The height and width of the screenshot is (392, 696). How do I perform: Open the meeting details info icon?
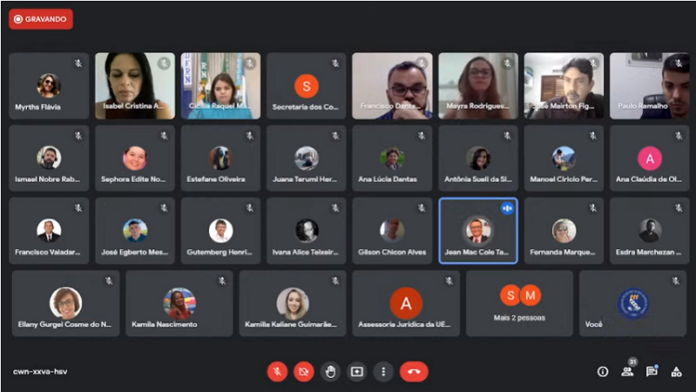tap(602, 372)
